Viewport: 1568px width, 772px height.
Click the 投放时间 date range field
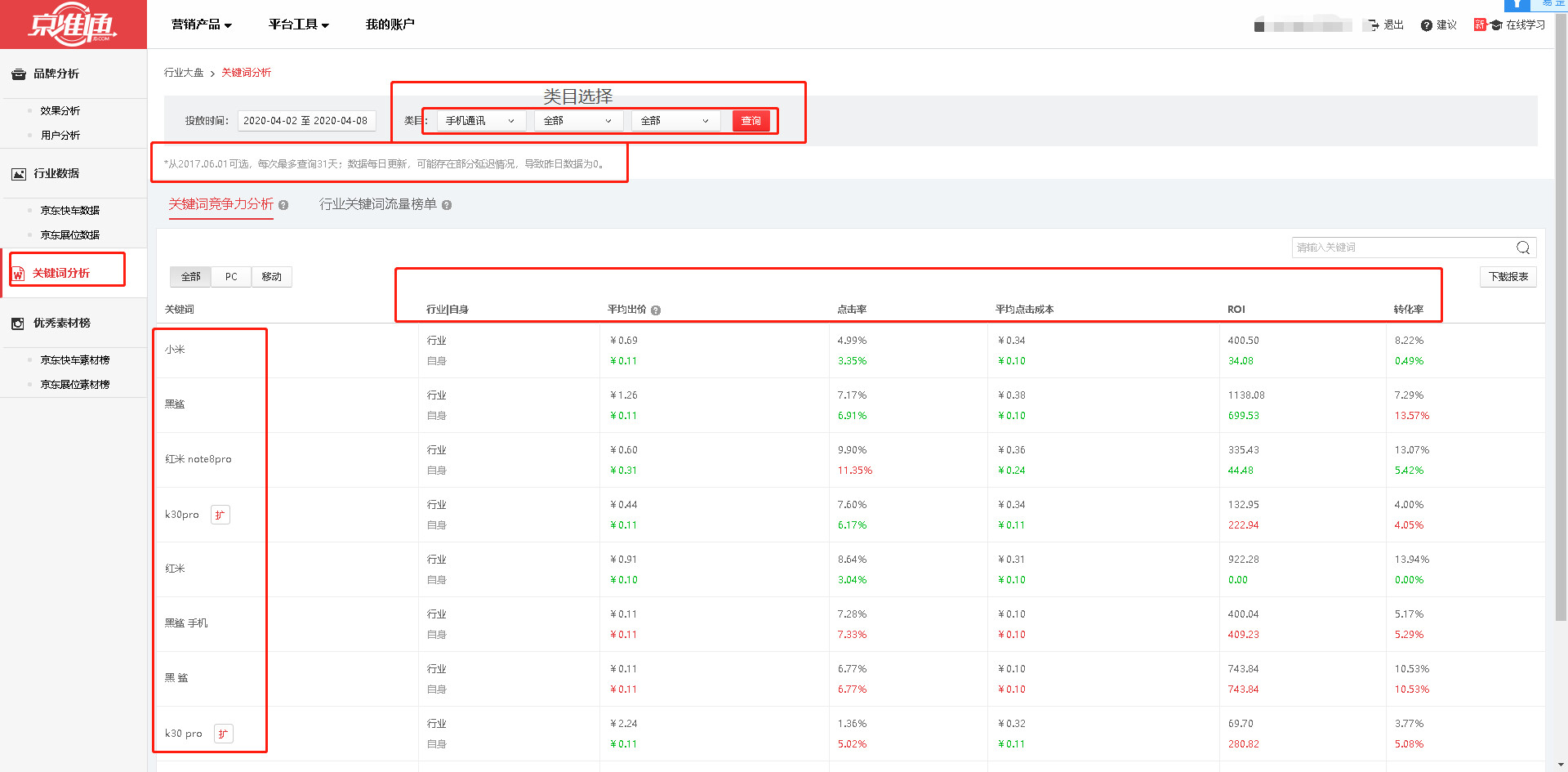tap(306, 121)
